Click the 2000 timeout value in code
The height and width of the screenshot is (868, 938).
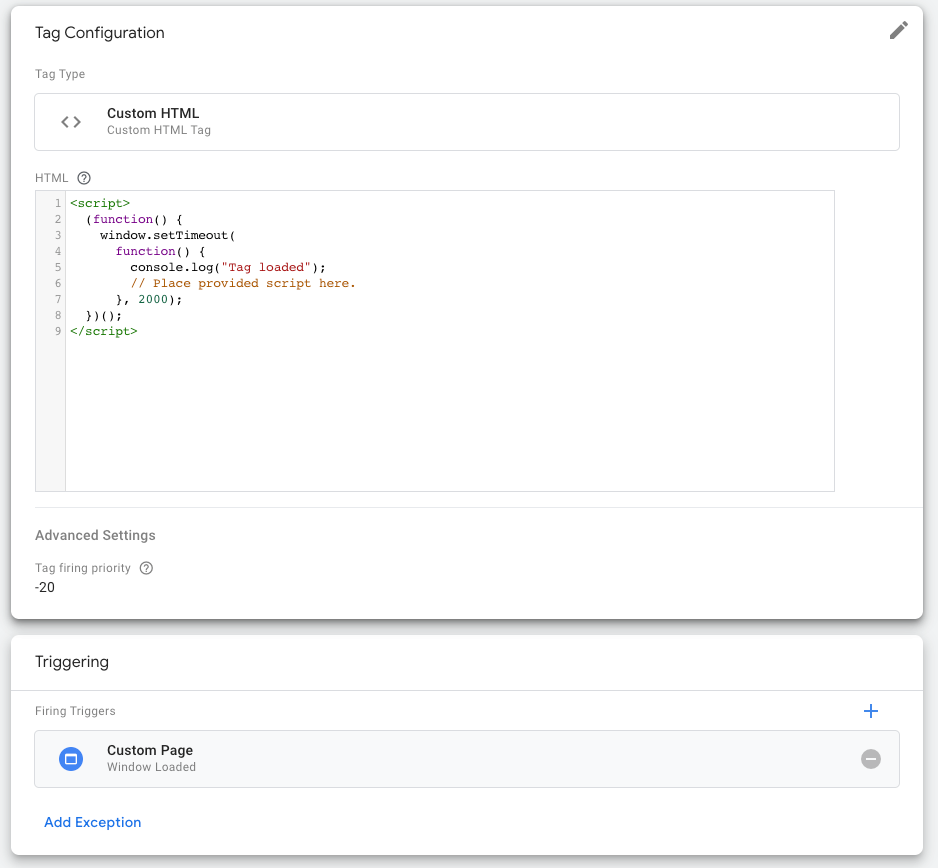point(153,299)
